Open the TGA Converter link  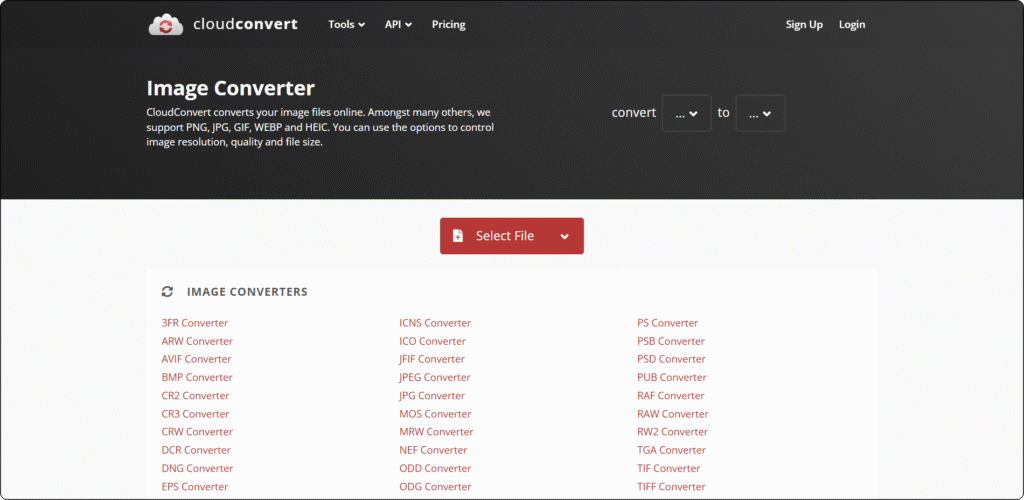(671, 450)
